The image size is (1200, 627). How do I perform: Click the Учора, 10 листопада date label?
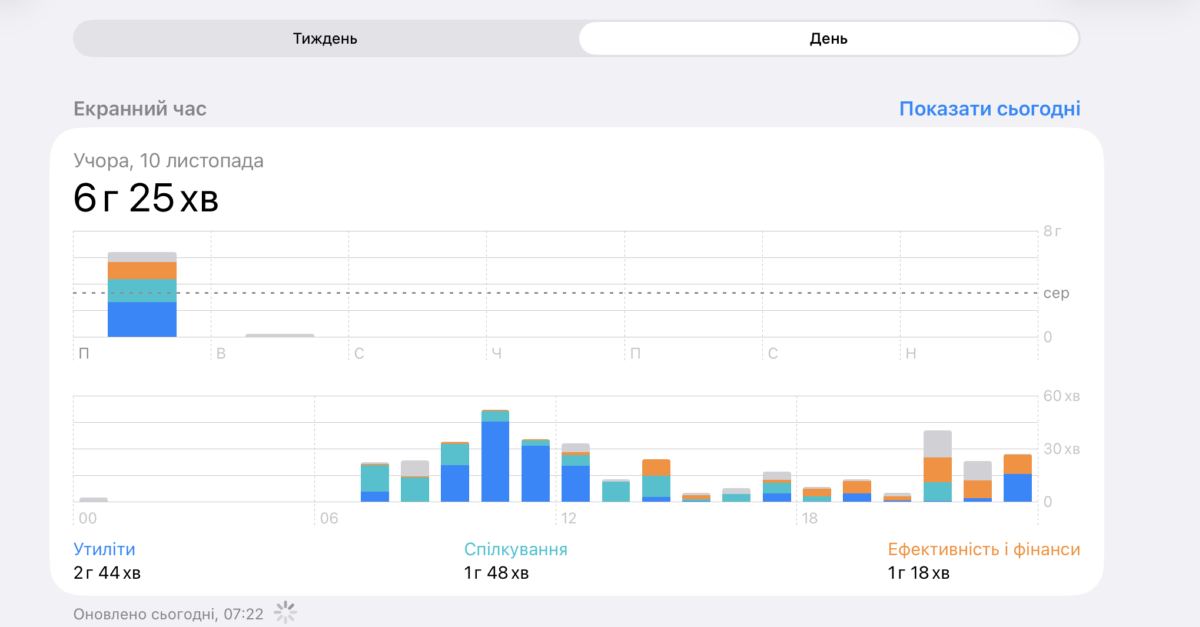pos(169,161)
